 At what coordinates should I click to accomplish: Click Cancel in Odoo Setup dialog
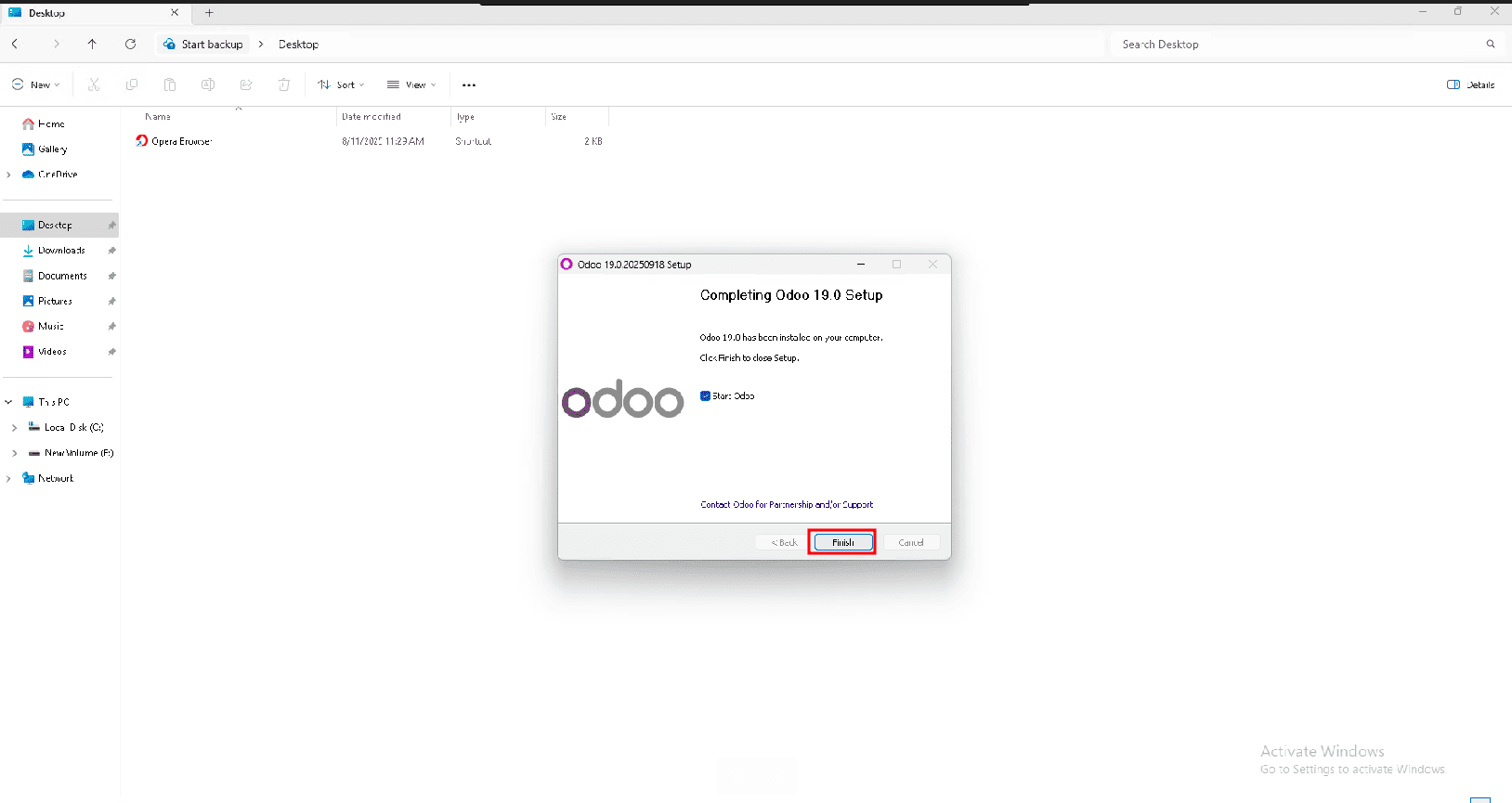click(911, 542)
